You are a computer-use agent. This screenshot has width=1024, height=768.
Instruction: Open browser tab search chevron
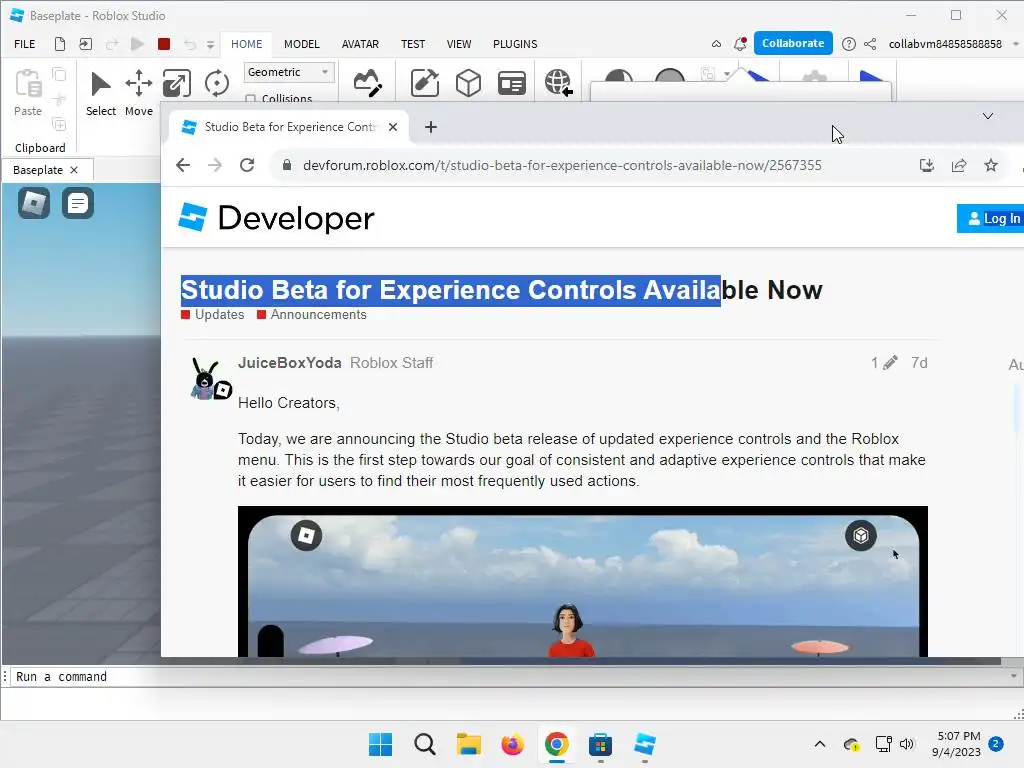[x=987, y=116]
